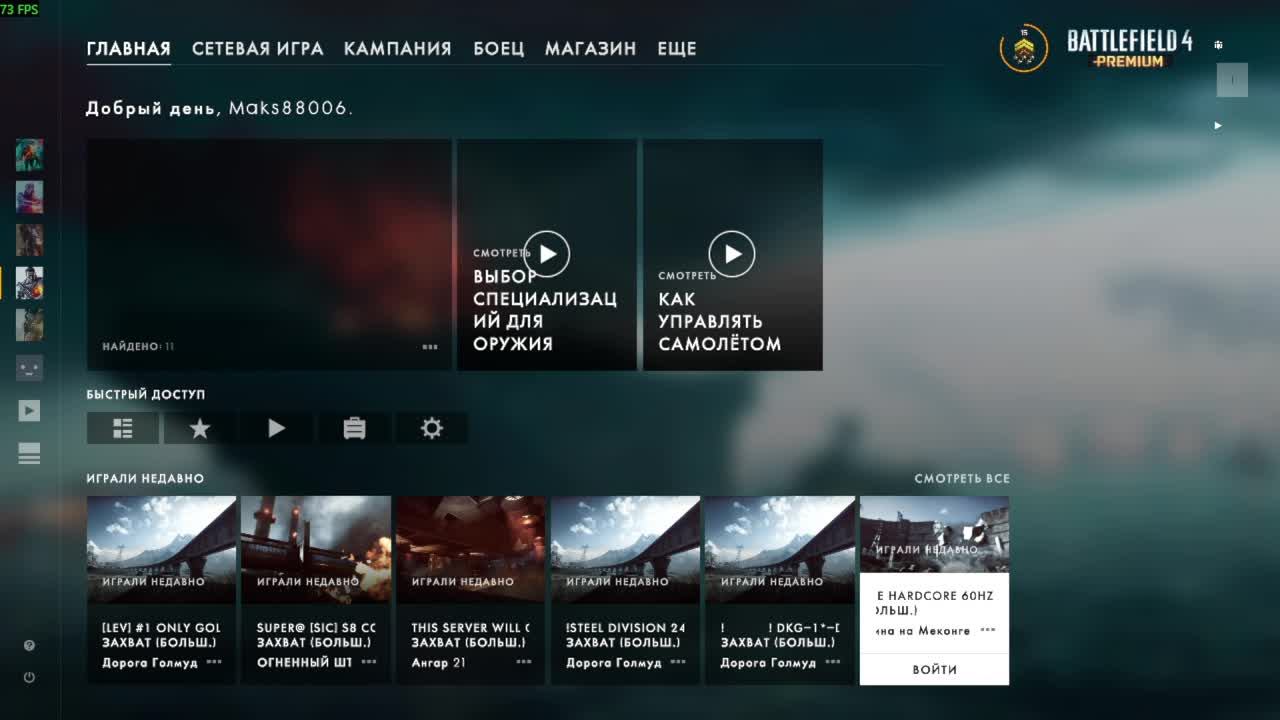This screenshot has height=720, width=1280.
Task: Click the Battlefield 4 Premium logo
Action: 1130,48
